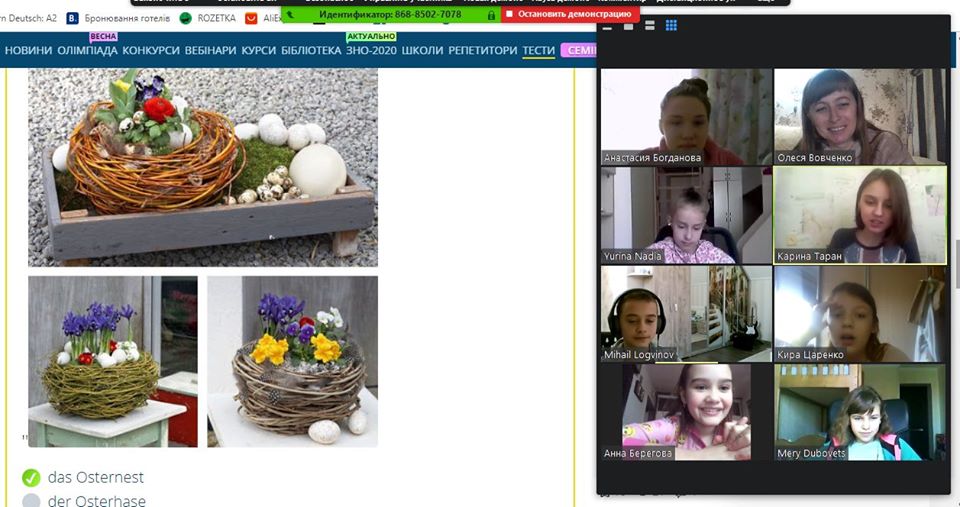This screenshot has width=960, height=507.
Task: Click the large Easter nest box image
Action: [203, 167]
